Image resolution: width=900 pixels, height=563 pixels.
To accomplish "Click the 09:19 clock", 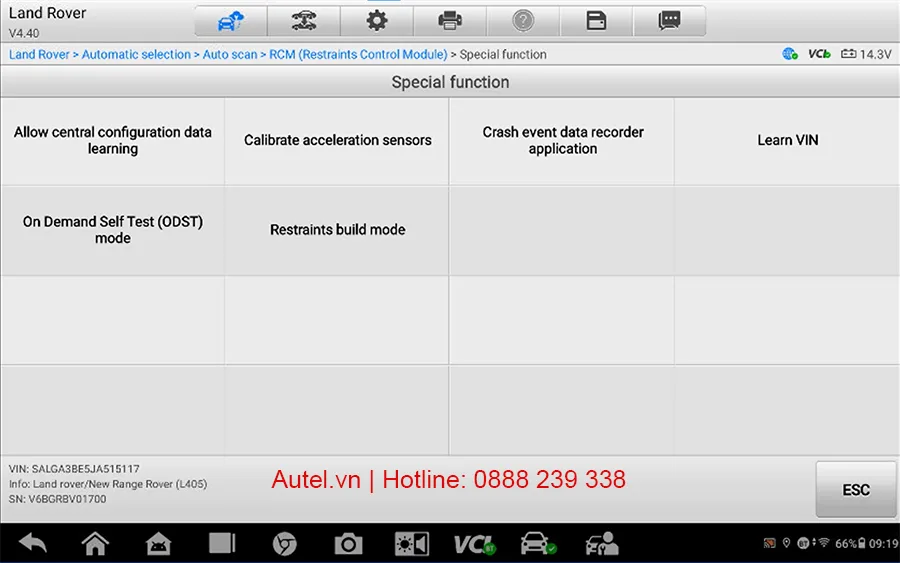I will coord(883,543).
